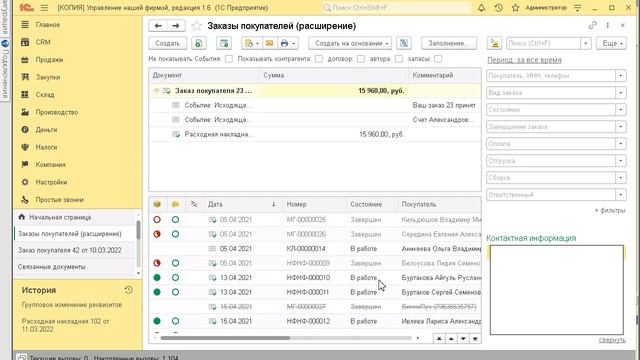
Task: Click the jump-to-first-row arrow
Action: point(439,339)
